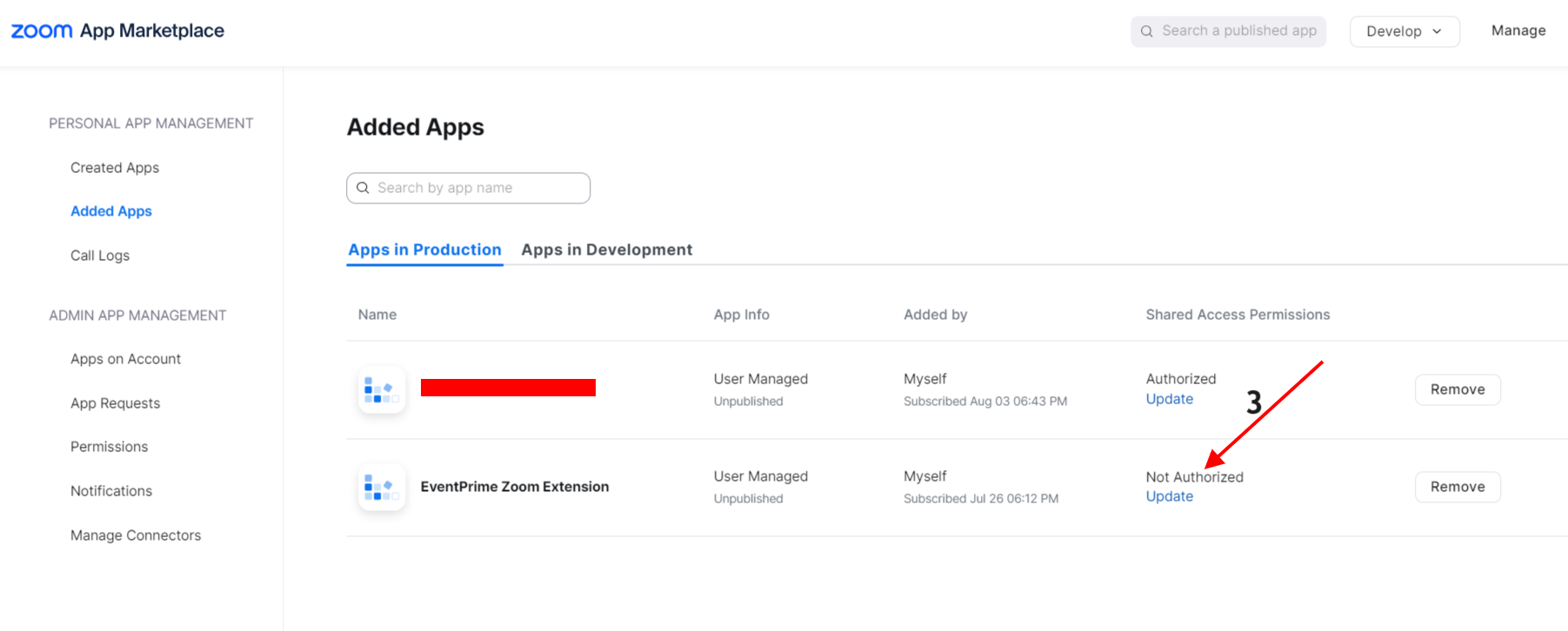Click the Zoom App Marketplace logo
Screen dimensions: 1568x631
pyautogui.click(x=117, y=31)
